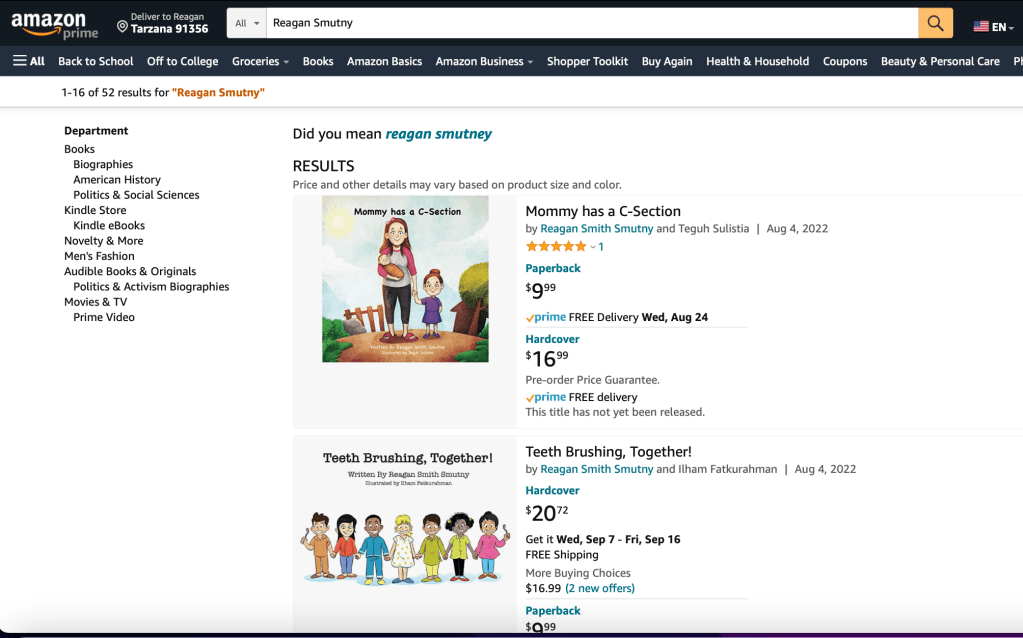Screen dimensions: 1023x638
Task: Open the Coupons nav item
Action: pyautogui.click(x=845, y=61)
